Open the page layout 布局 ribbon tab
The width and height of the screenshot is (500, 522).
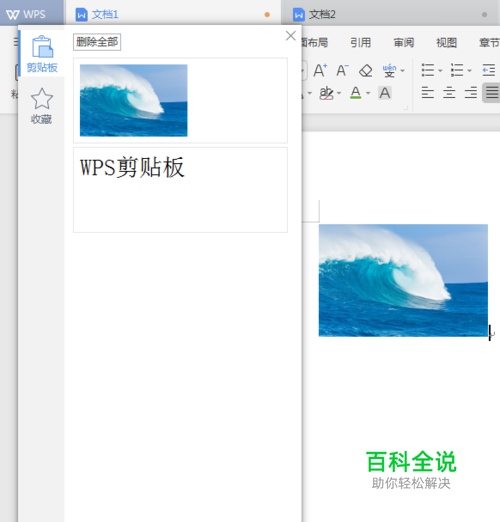tap(315, 43)
